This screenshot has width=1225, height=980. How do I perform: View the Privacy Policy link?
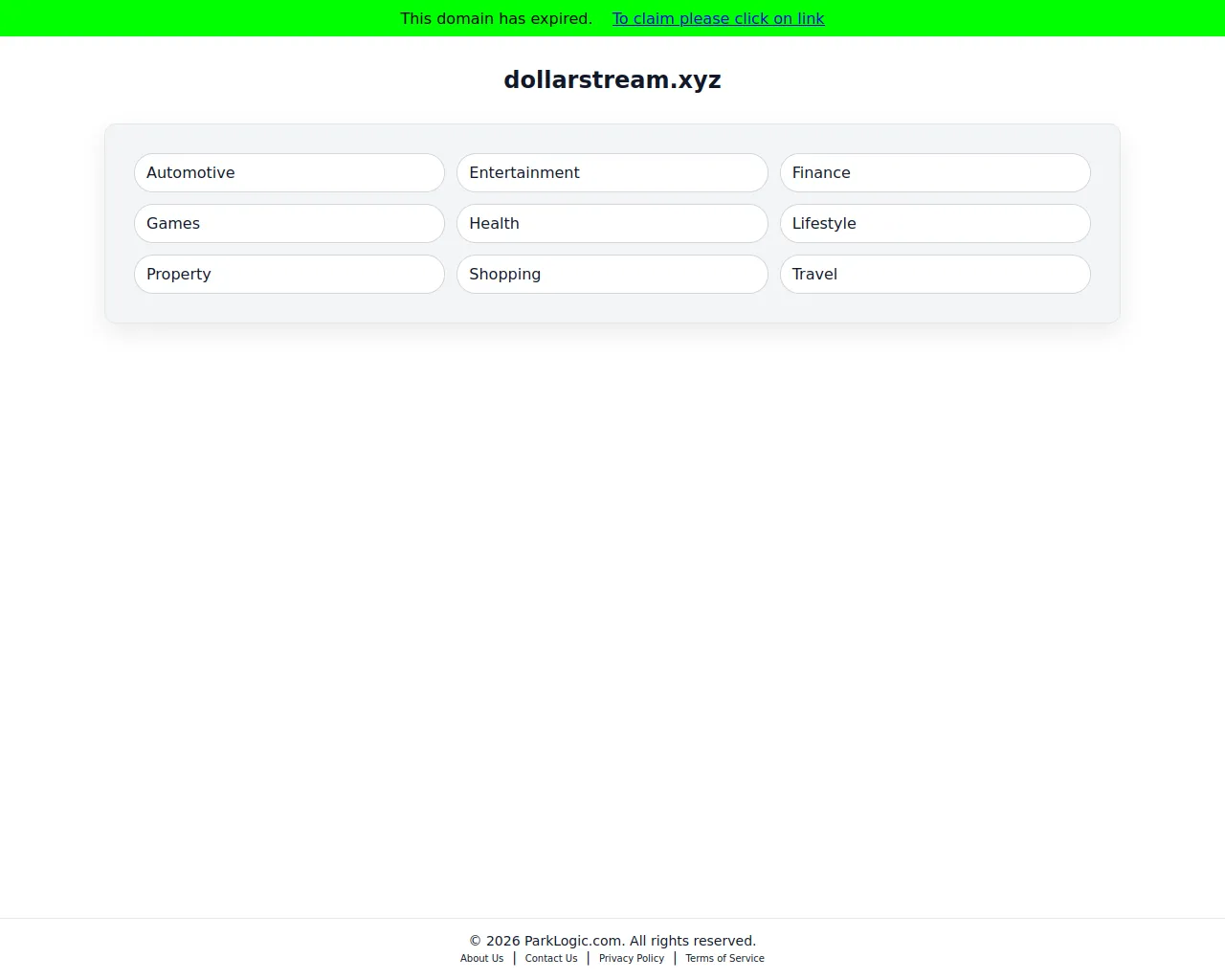(x=632, y=958)
